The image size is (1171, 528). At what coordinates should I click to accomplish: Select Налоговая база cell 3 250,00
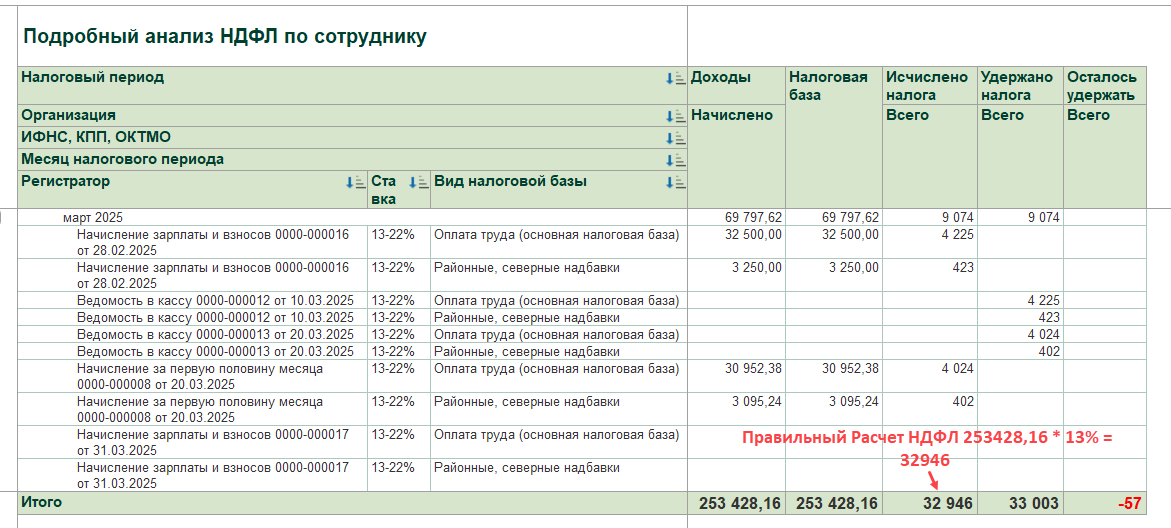[x=854, y=267]
